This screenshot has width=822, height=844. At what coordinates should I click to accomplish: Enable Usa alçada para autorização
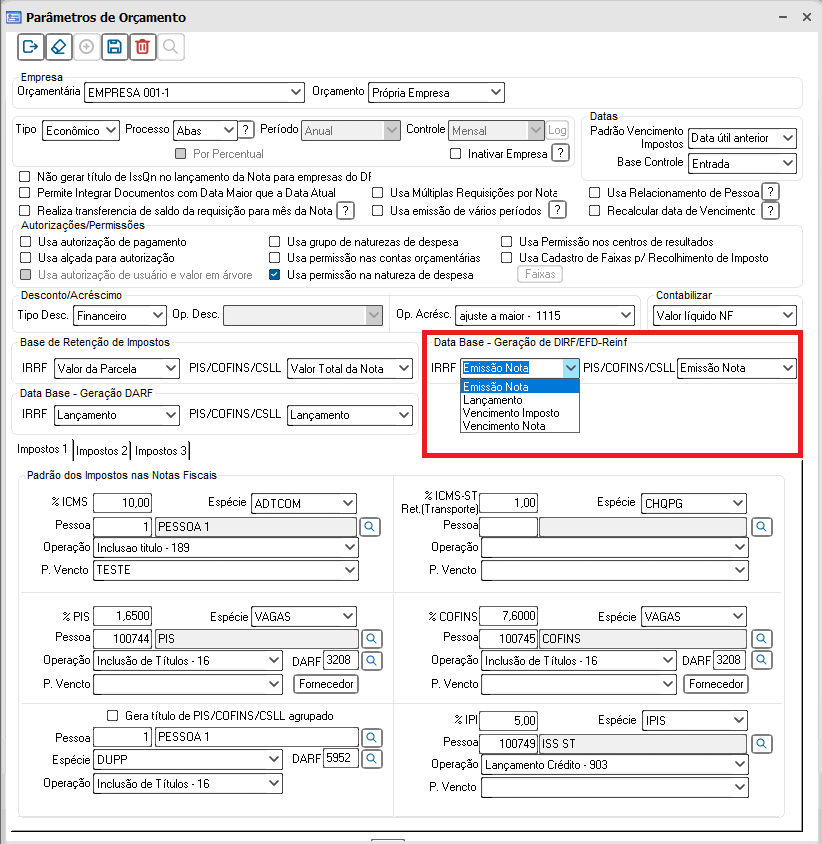pyautogui.click(x=25, y=258)
